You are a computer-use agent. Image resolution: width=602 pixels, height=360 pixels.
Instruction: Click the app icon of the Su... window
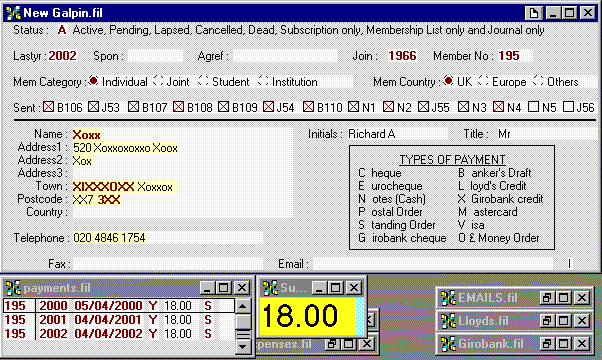(271, 287)
